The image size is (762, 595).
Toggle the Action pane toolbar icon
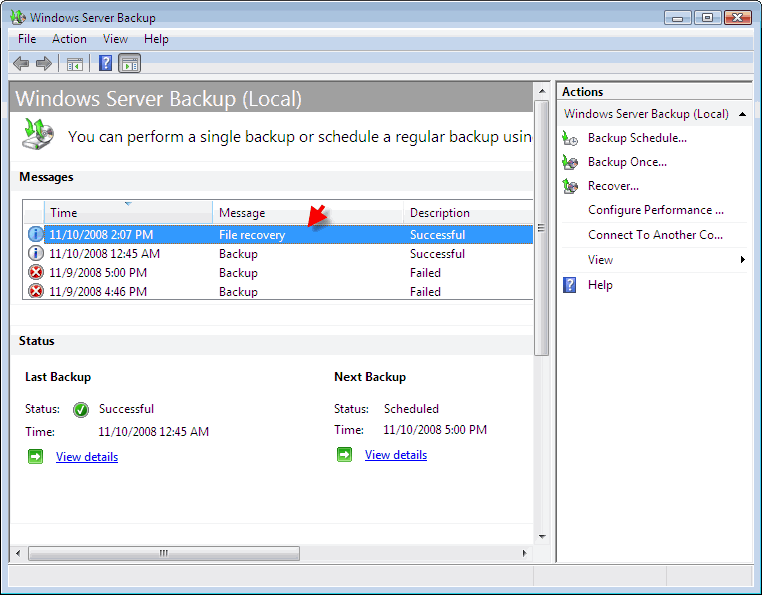click(x=130, y=63)
